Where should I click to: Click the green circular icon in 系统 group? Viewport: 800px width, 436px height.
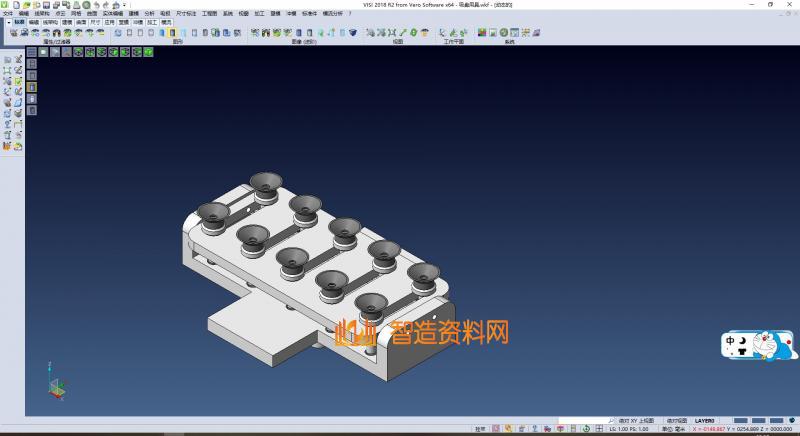(x=504, y=33)
